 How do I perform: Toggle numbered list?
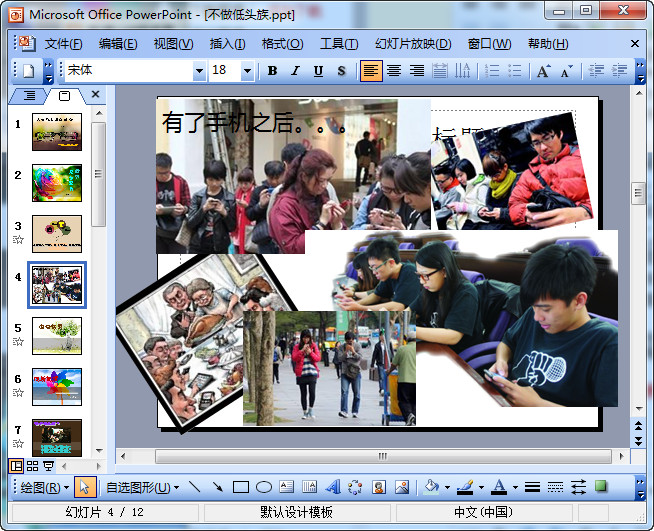(x=492, y=70)
